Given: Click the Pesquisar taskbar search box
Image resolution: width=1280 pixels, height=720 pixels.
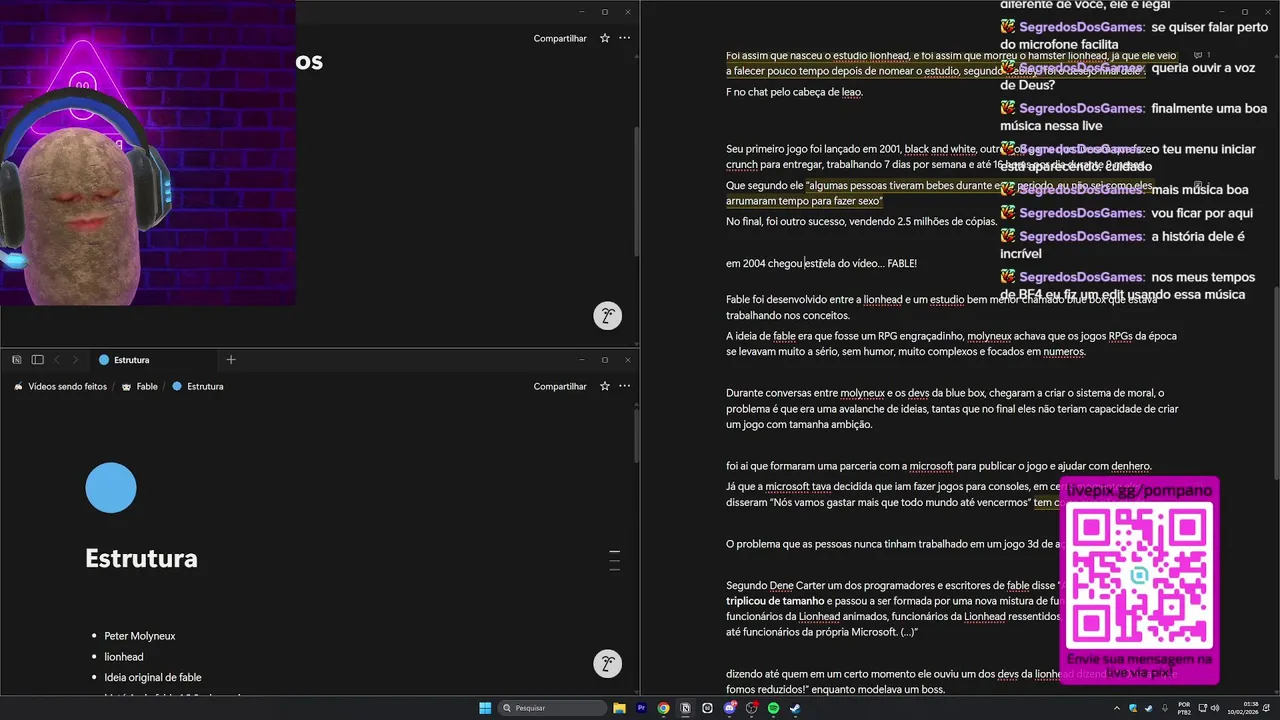Looking at the screenshot, I should [x=553, y=708].
